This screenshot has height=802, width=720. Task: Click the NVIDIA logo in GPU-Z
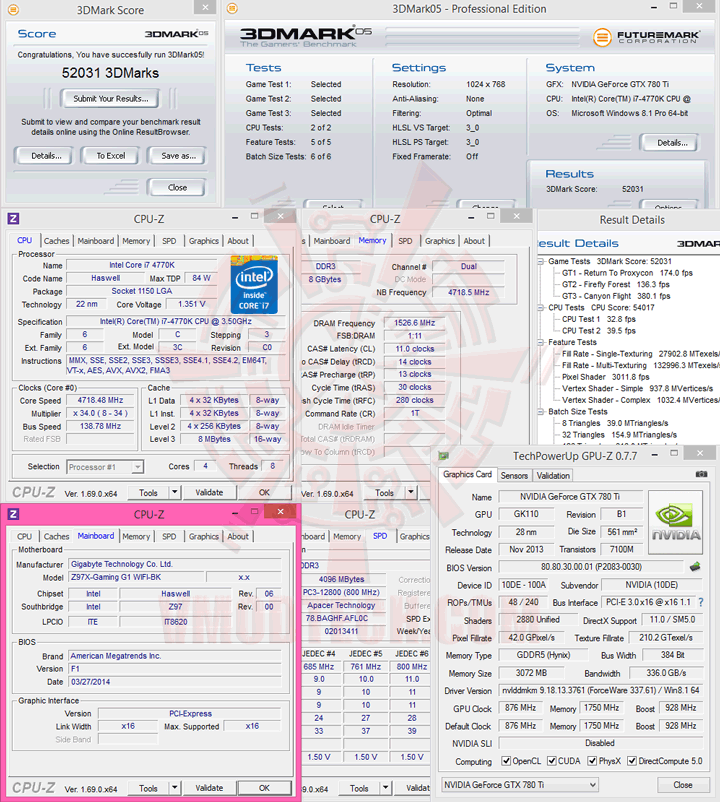pos(676,522)
